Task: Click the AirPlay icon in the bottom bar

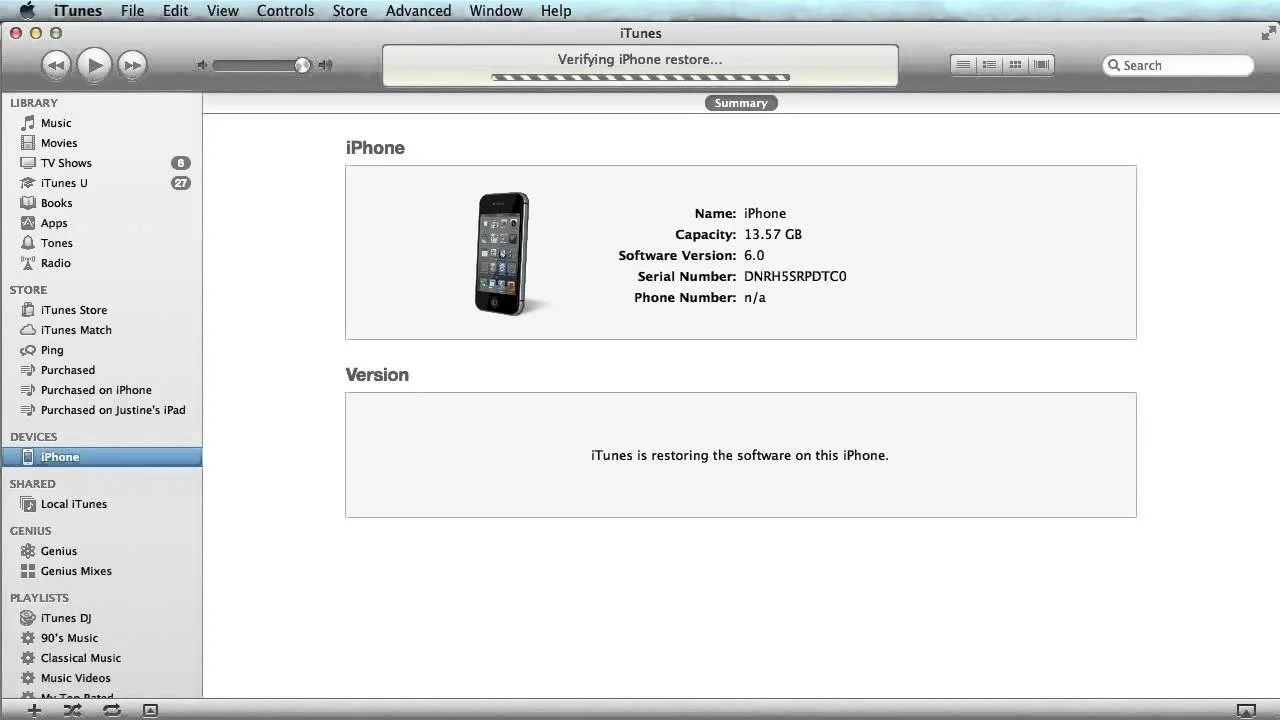Action: (1246, 711)
